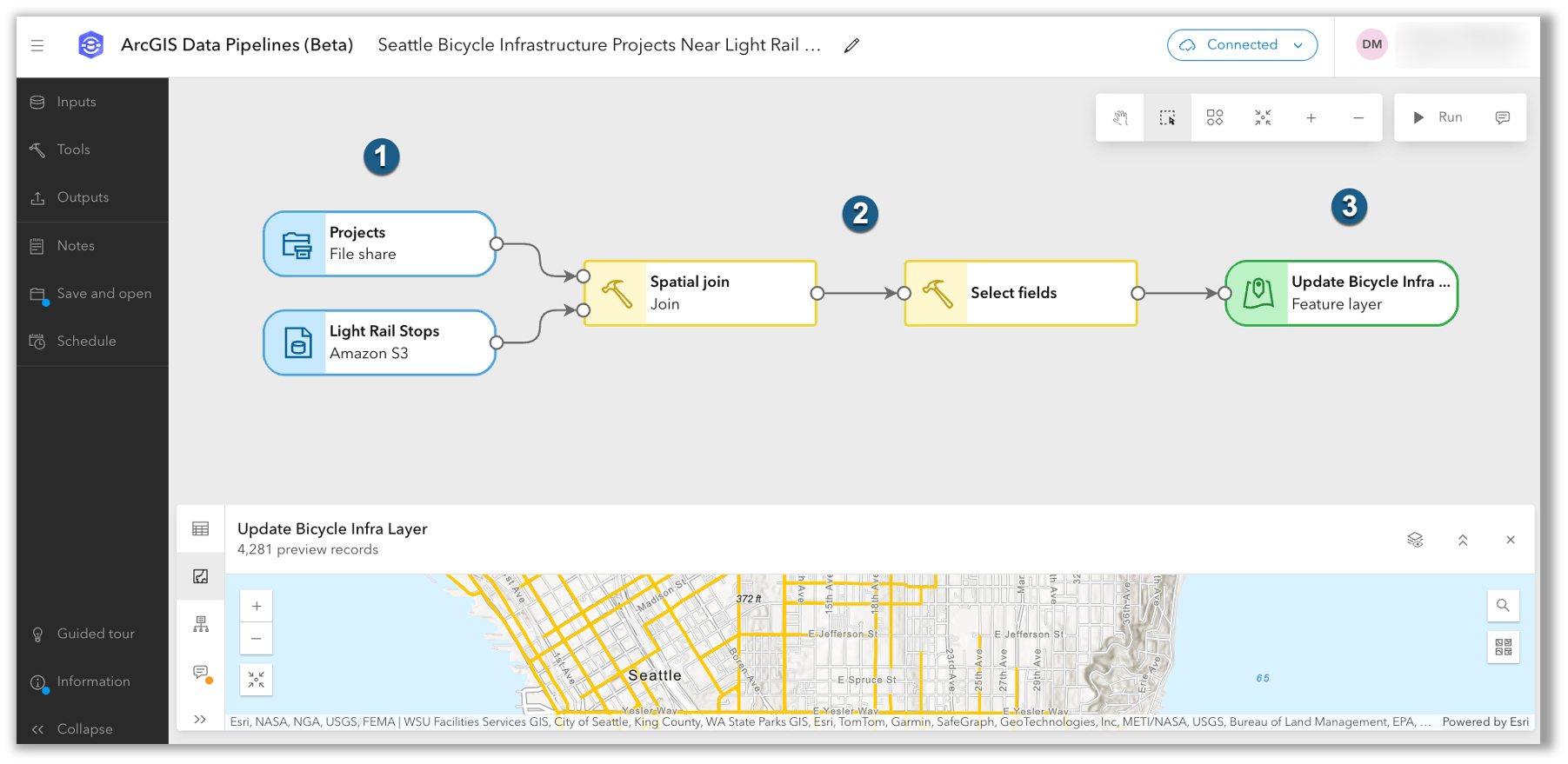Edit the pipeline title with pencil icon
The image size is (1568, 764).
pyautogui.click(x=851, y=46)
